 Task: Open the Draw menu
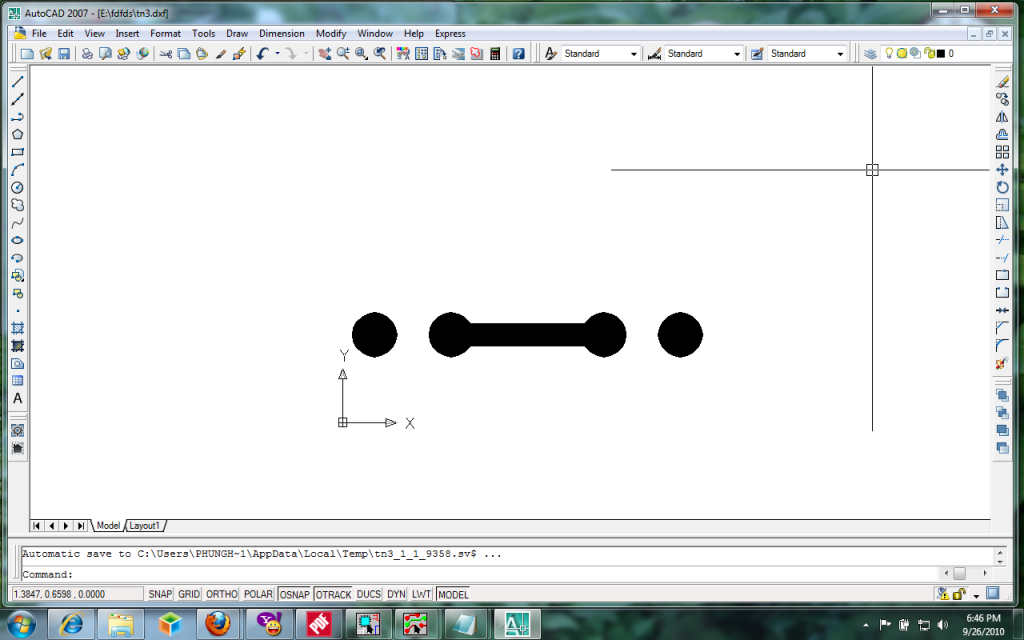[237, 33]
